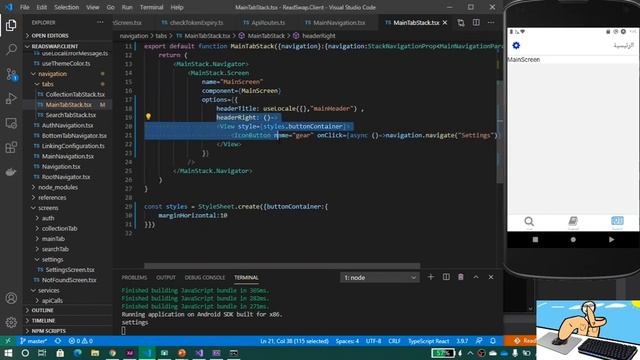
Task: Open the Manage gear in activity bar
Action: click(11, 322)
